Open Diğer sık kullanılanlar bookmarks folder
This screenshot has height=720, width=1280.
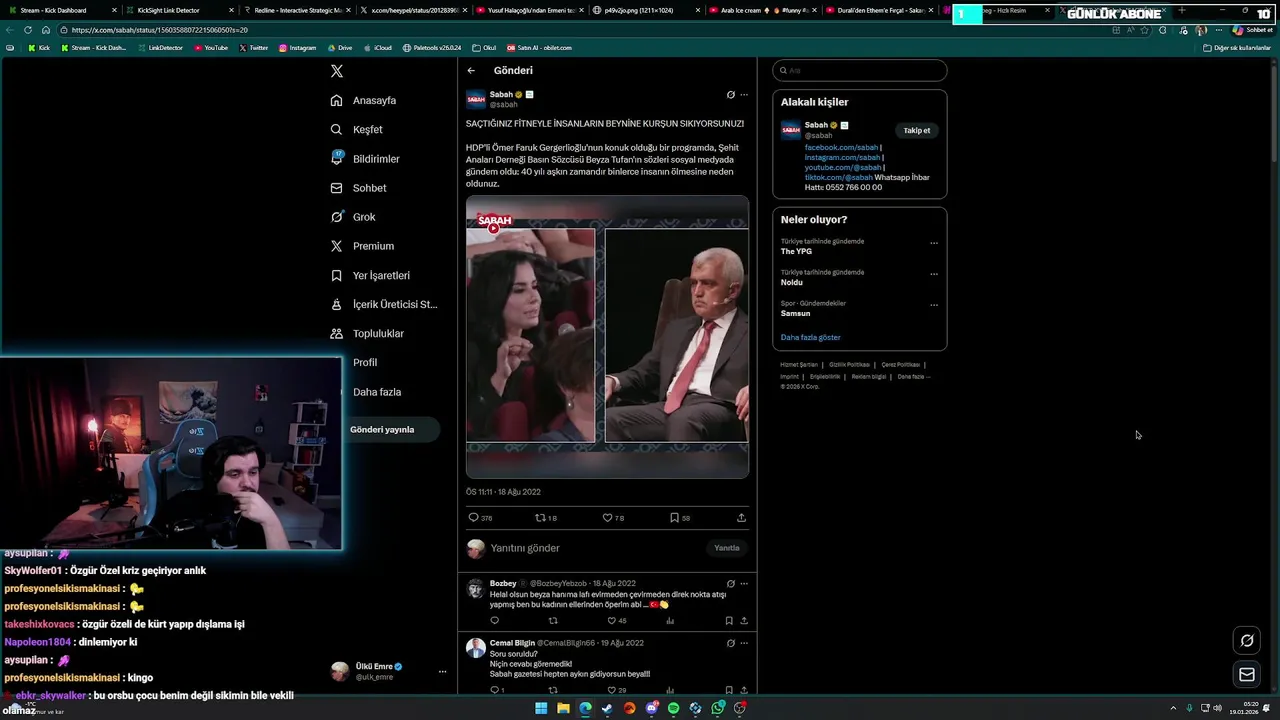[1237, 48]
